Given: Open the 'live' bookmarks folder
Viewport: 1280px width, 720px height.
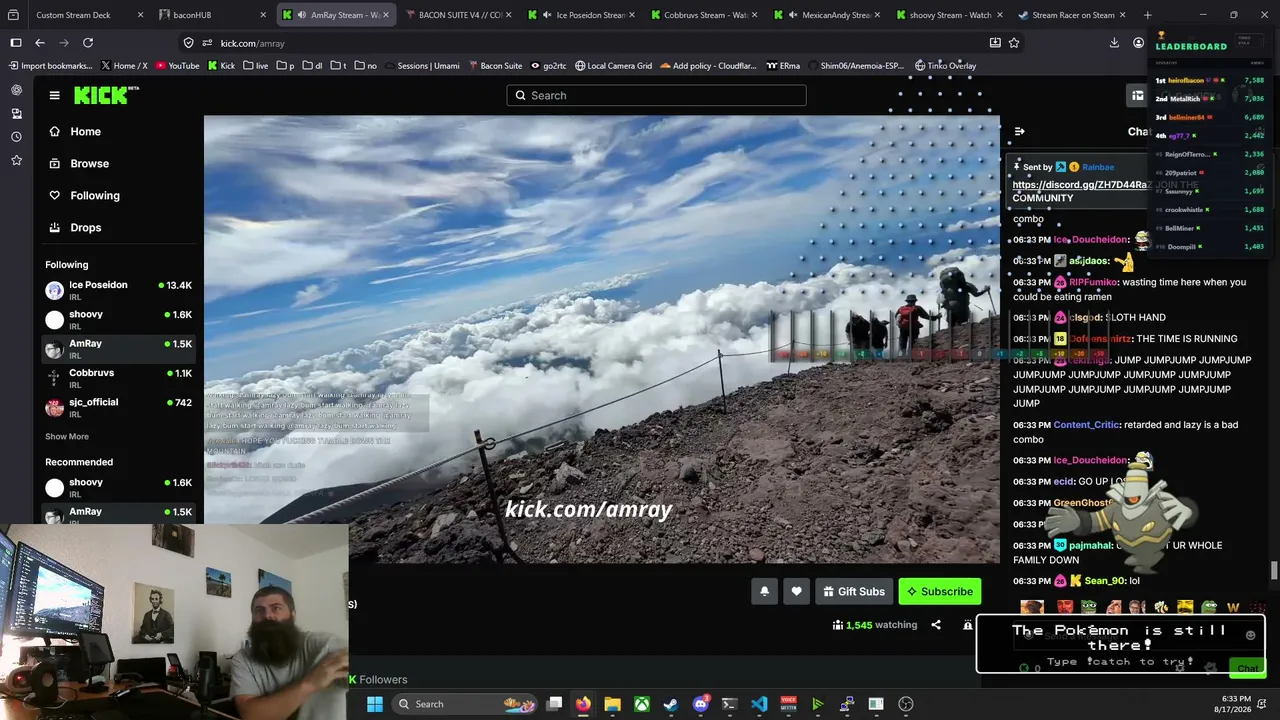Looking at the screenshot, I should click(x=255, y=66).
